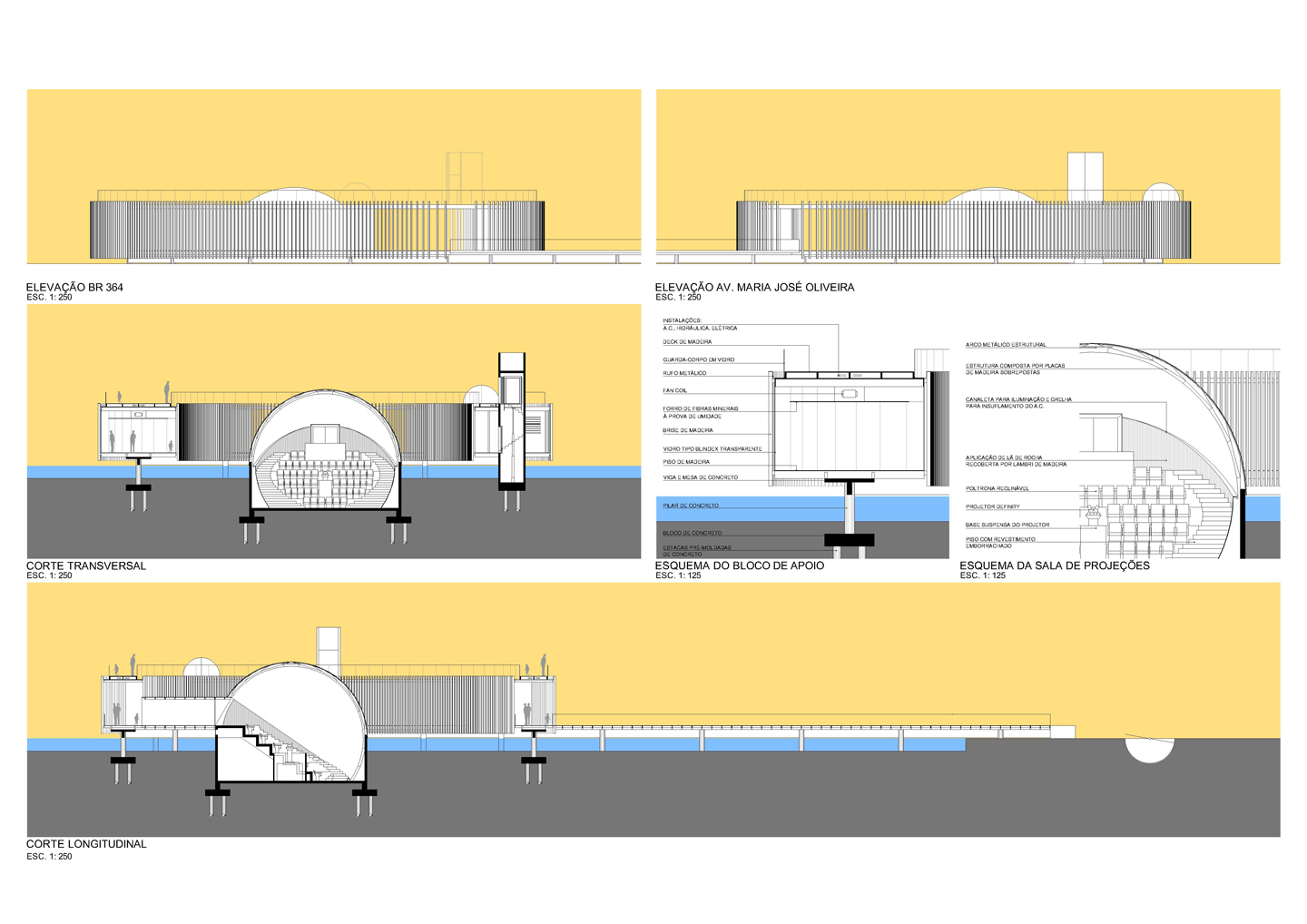Click the ELEVAÇÃO BR 364 title

point(74,288)
